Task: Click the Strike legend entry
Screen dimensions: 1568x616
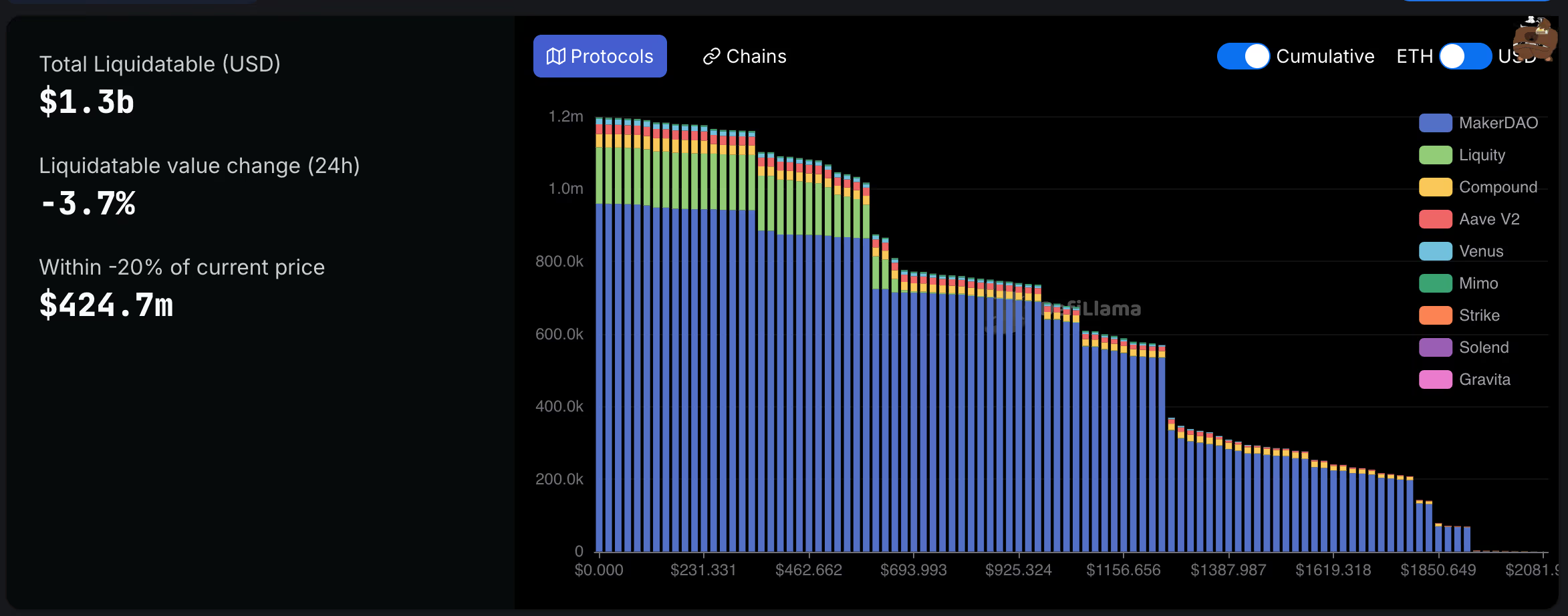Action: (x=1459, y=315)
